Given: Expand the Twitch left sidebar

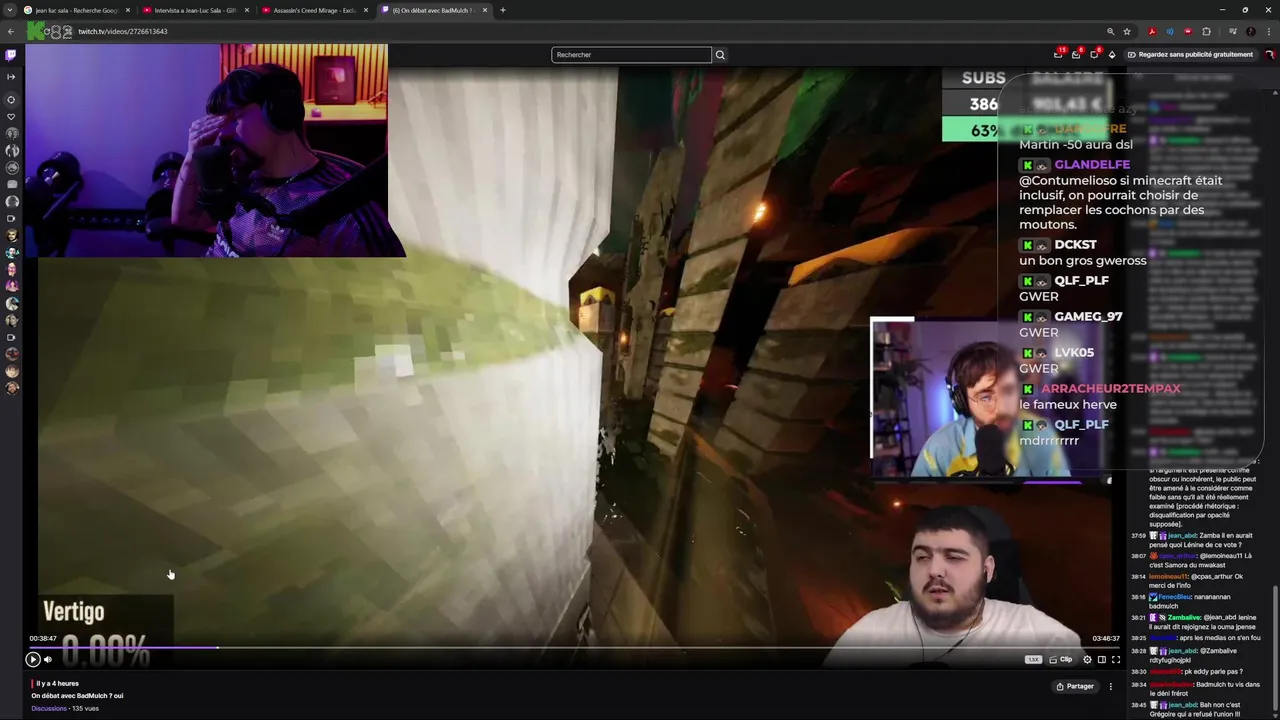Looking at the screenshot, I should 11,76.
